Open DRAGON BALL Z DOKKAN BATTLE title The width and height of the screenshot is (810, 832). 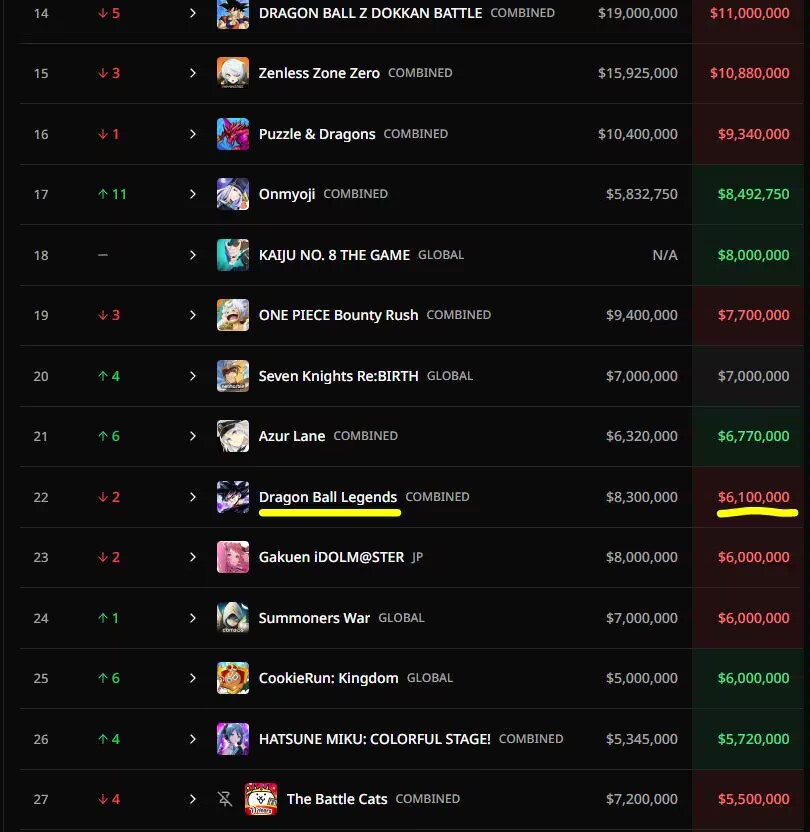370,13
